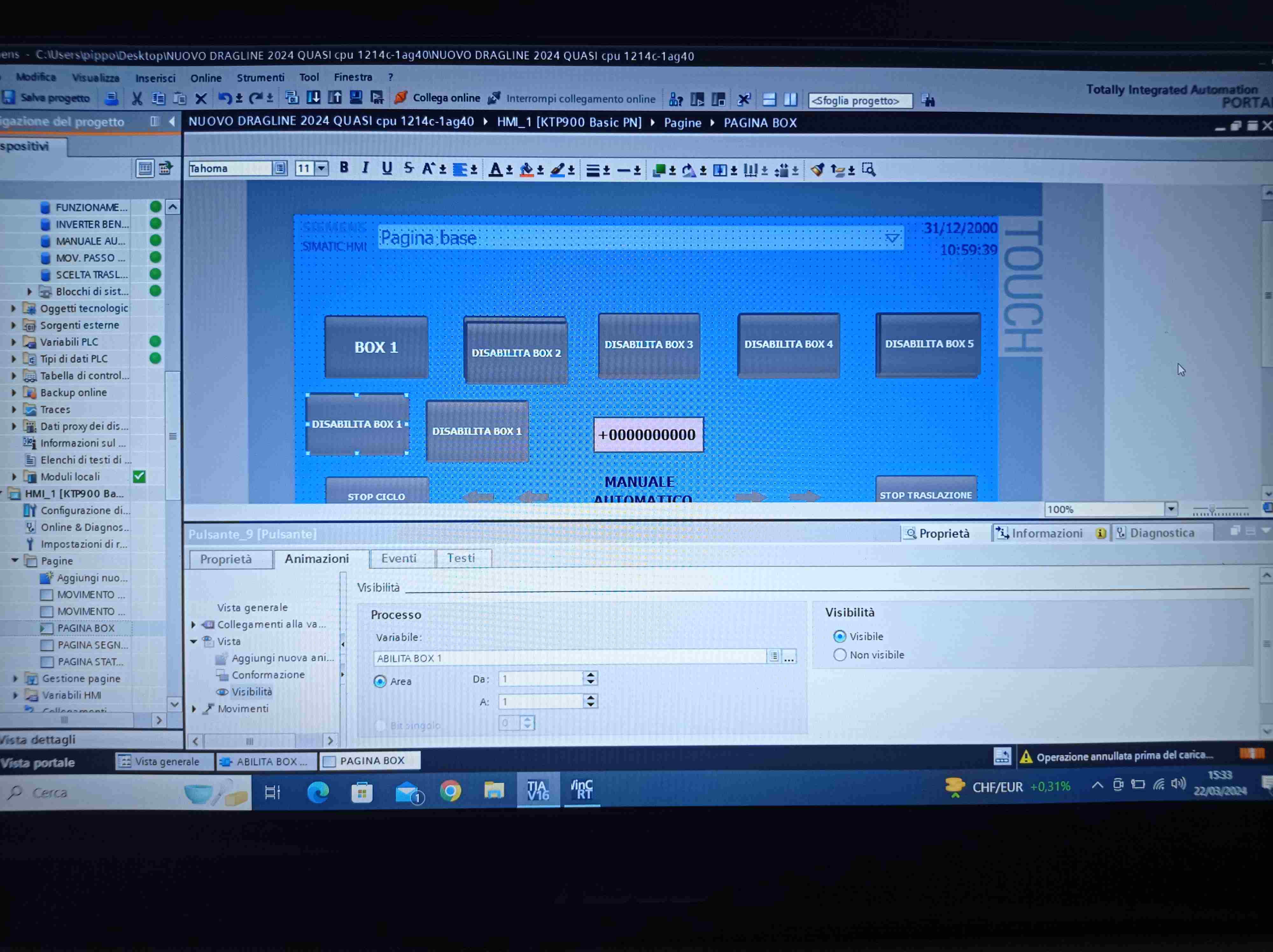Click the upload from device icon
The height and width of the screenshot is (952, 1273).
point(335,97)
